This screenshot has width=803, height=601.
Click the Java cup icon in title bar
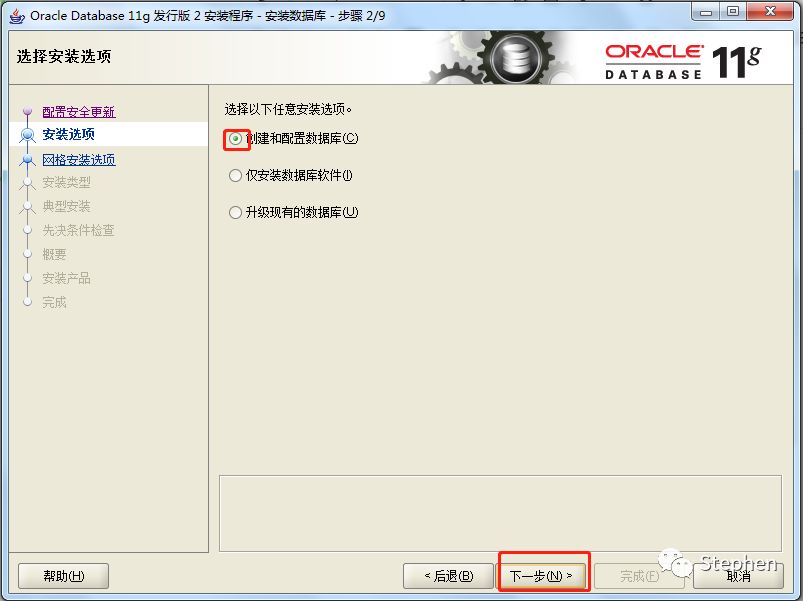pos(17,16)
